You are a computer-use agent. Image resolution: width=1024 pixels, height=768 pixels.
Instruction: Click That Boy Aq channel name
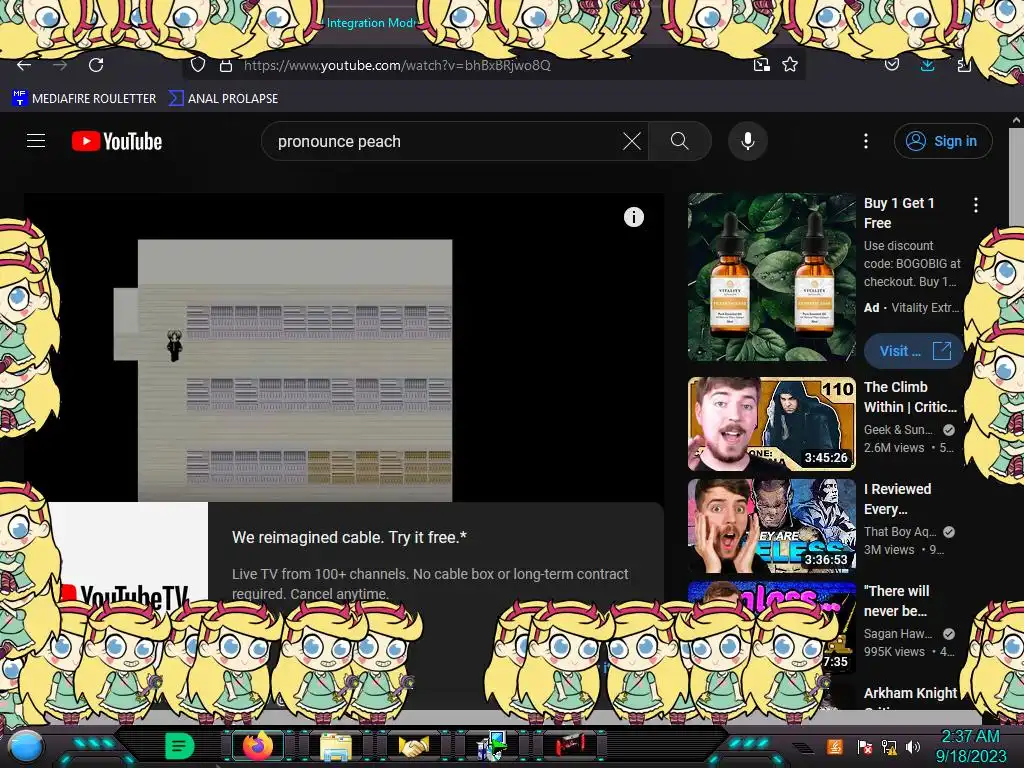point(900,532)
